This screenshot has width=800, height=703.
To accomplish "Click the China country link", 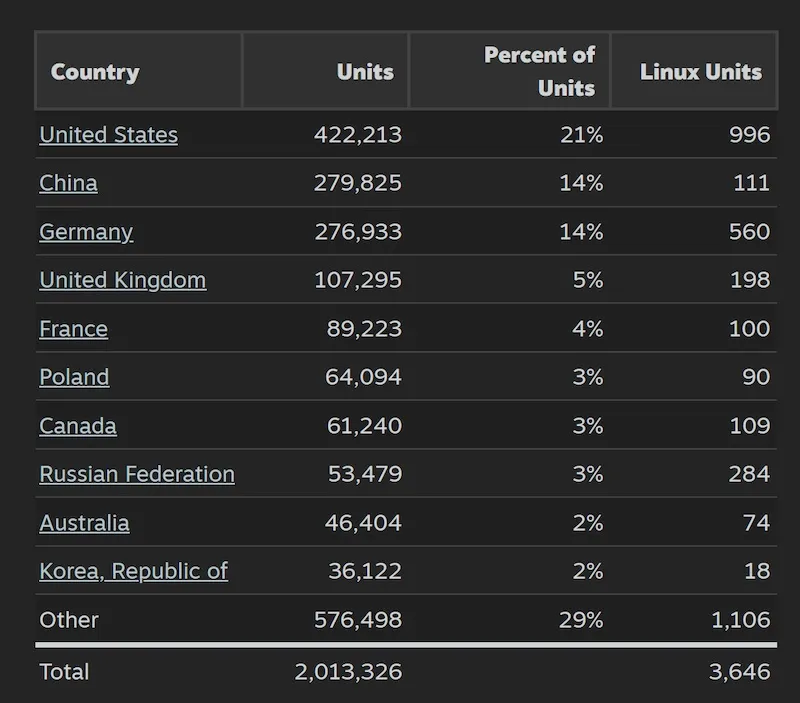I will tap(68, 183).
